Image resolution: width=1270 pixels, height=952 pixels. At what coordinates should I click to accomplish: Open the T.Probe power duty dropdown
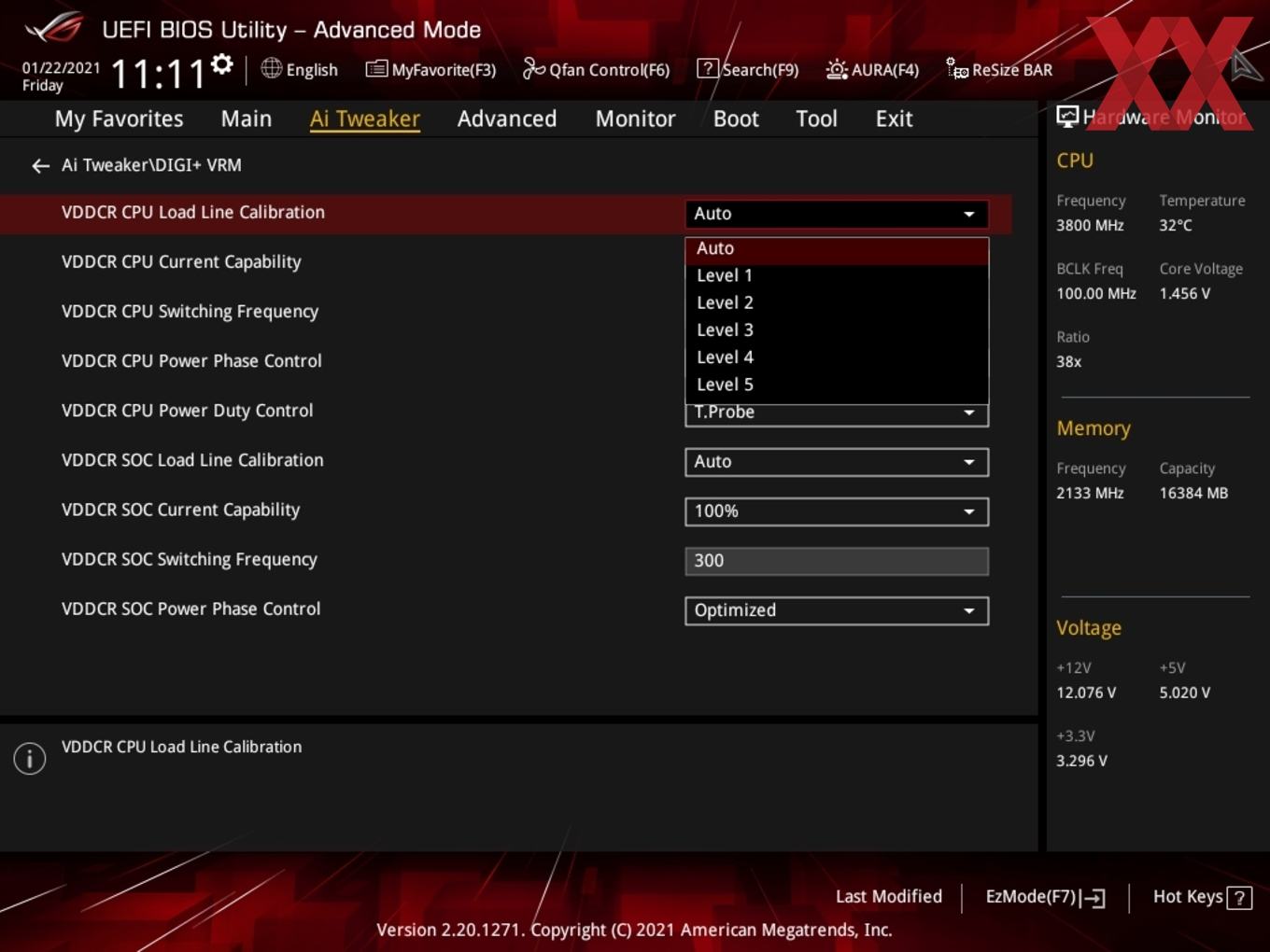837,415
